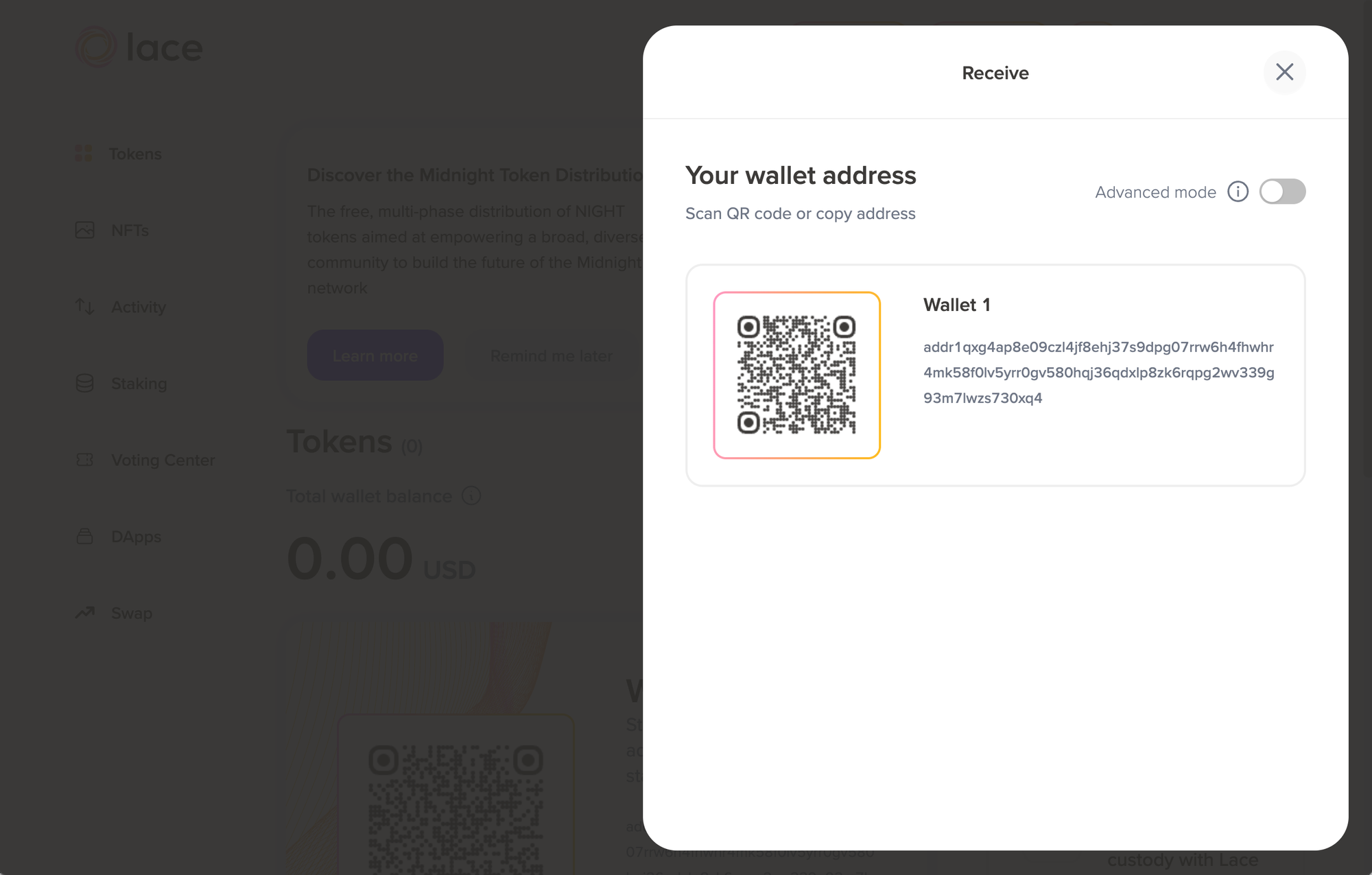Click the Wallet 1 name label
Image resolution: width=1372 pixels, height=875 pixels.
[x=956, y=305]
